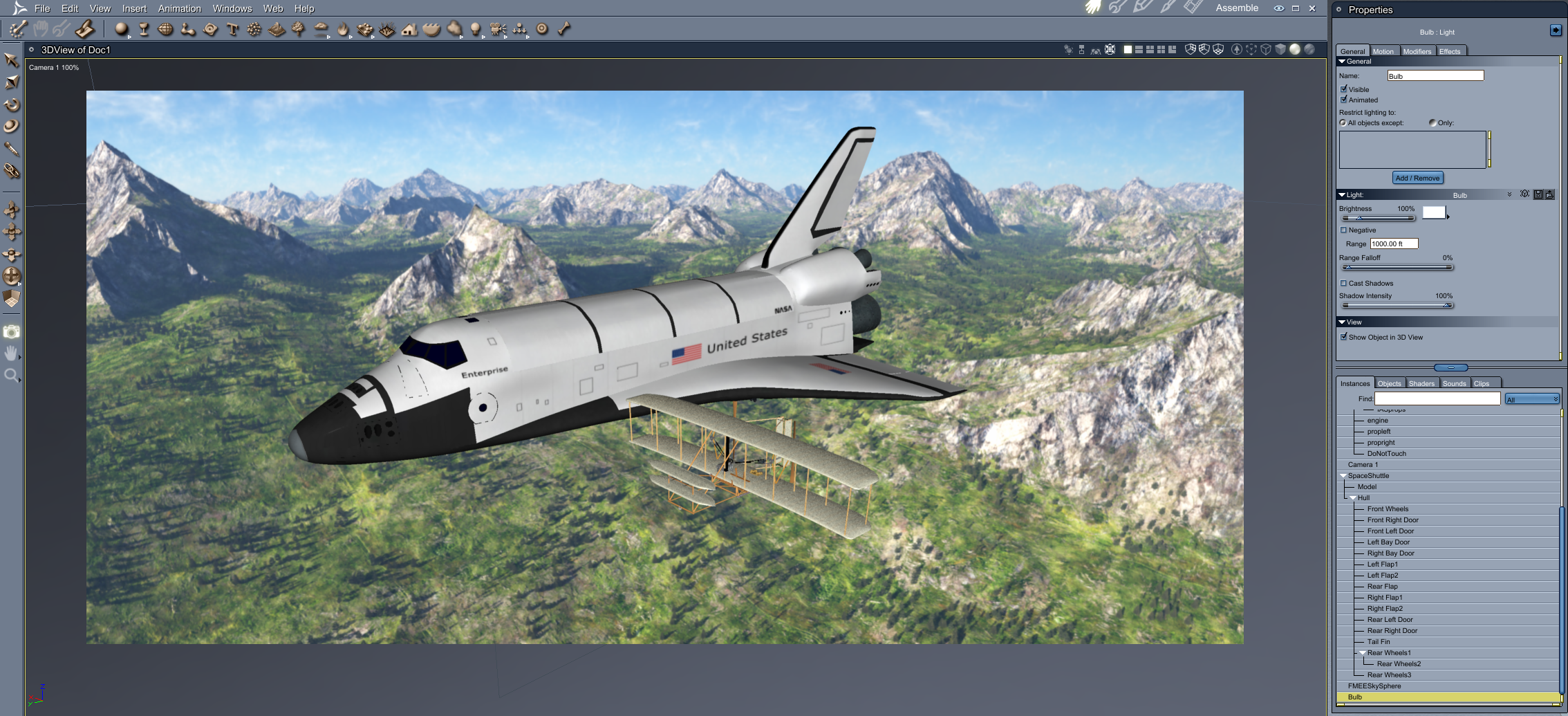
Task: Open the Model room wrench icon
Action: click(1118, 8)
